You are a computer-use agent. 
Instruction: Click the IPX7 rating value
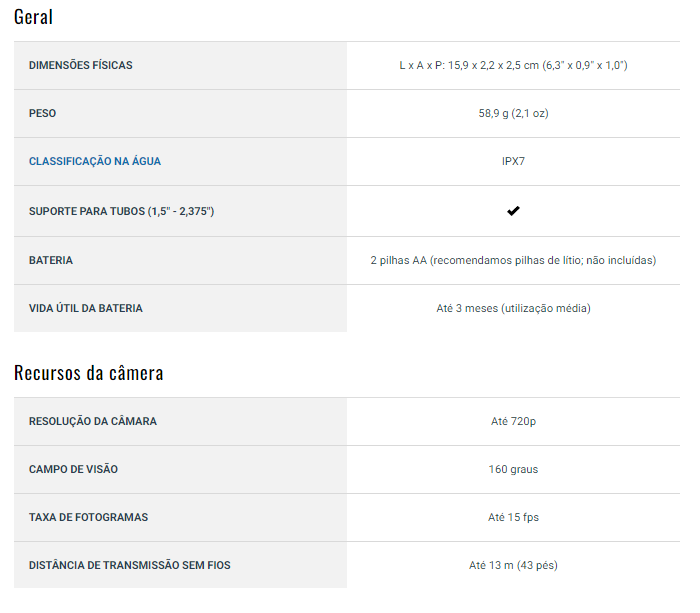tap(513, 161)
